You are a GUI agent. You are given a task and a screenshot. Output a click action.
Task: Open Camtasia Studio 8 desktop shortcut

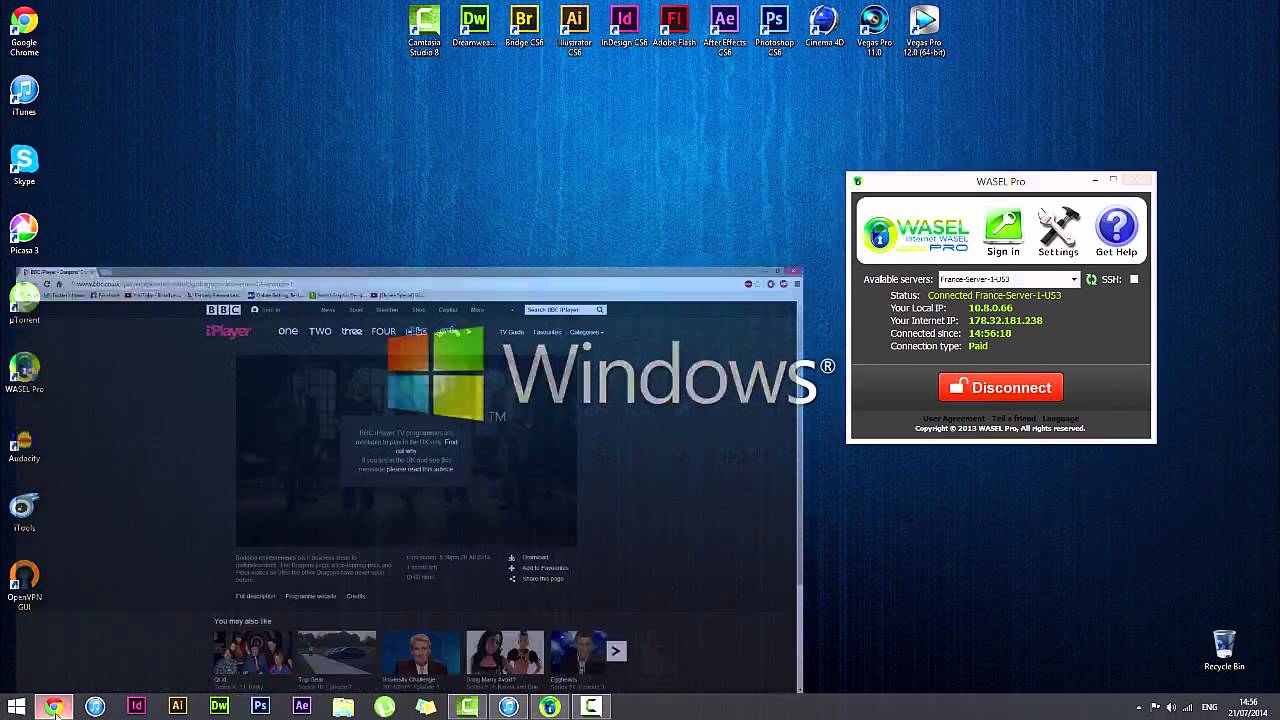(x=424, y=31)
